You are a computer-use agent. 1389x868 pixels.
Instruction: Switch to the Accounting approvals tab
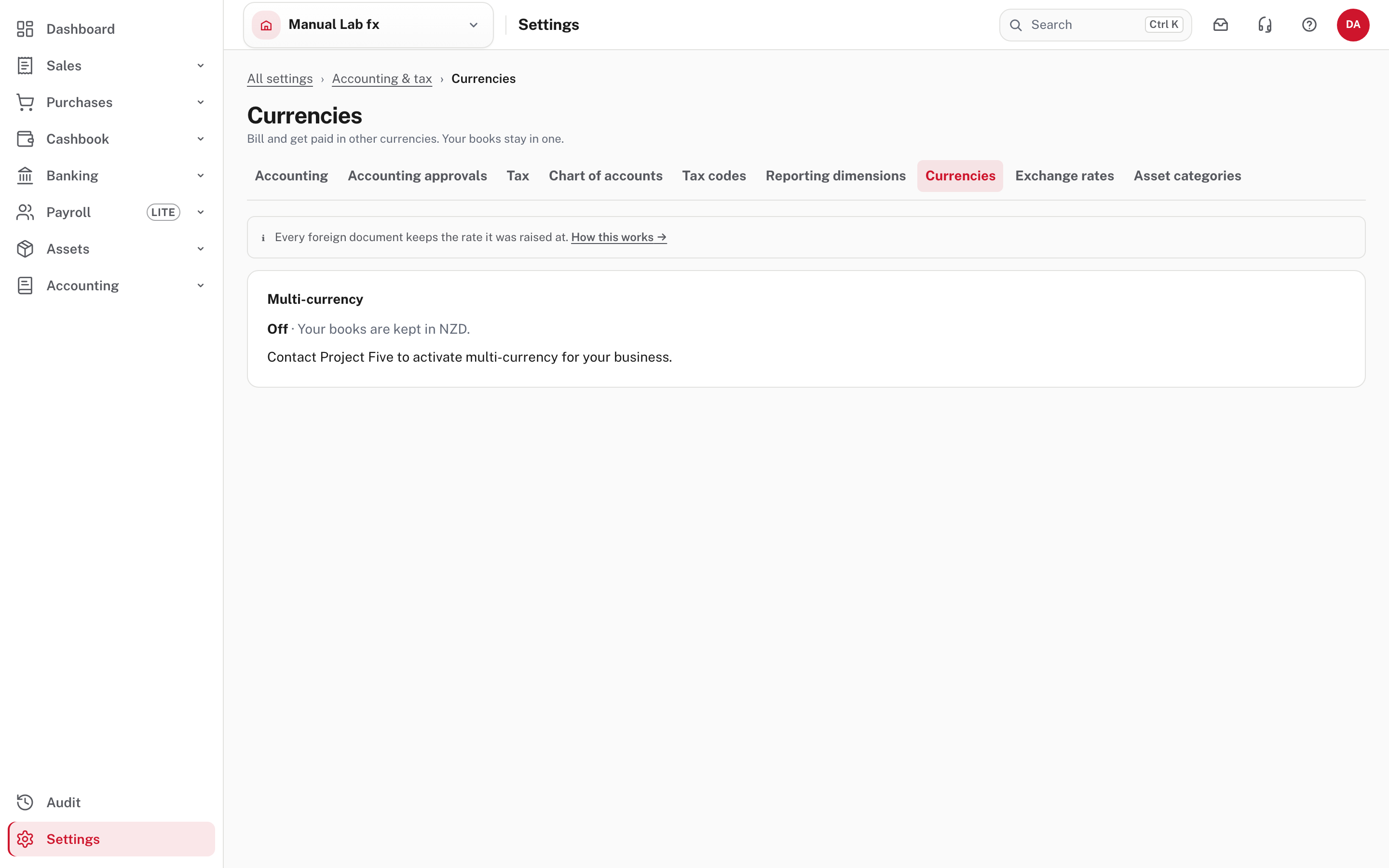[417, 176]
